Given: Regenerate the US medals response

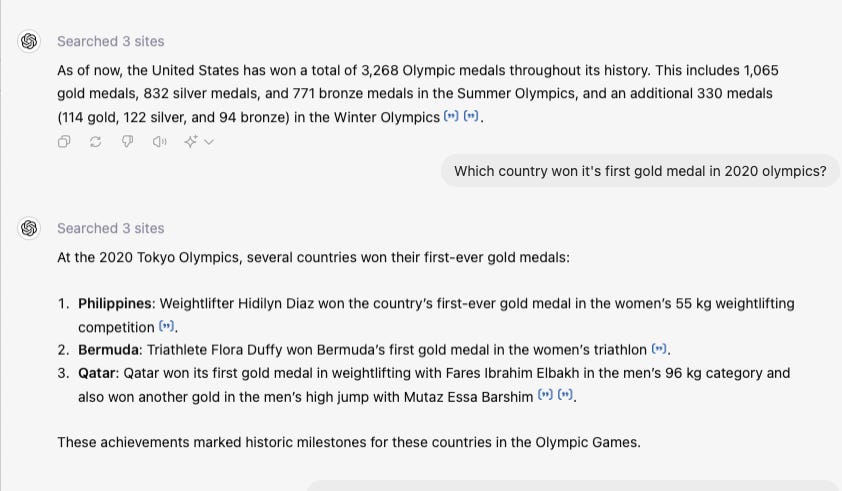Looking at the screenshot, I should point(96,142).
